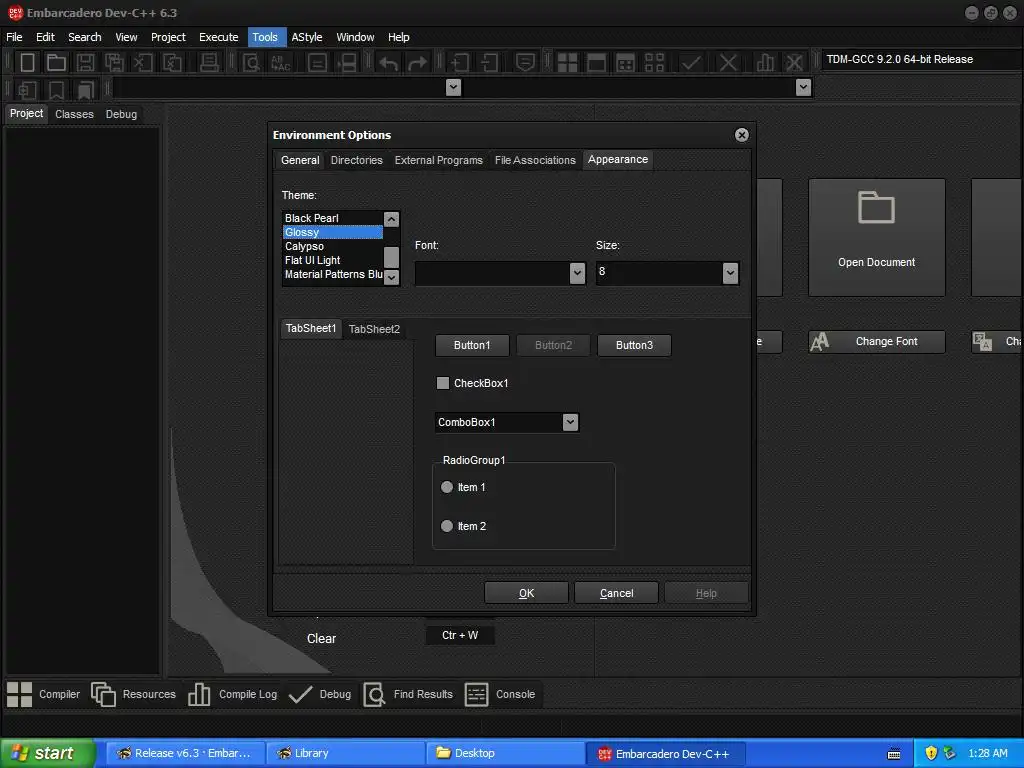
Task: Open the Size dropdown showing 8
Action: coord(730,273)
